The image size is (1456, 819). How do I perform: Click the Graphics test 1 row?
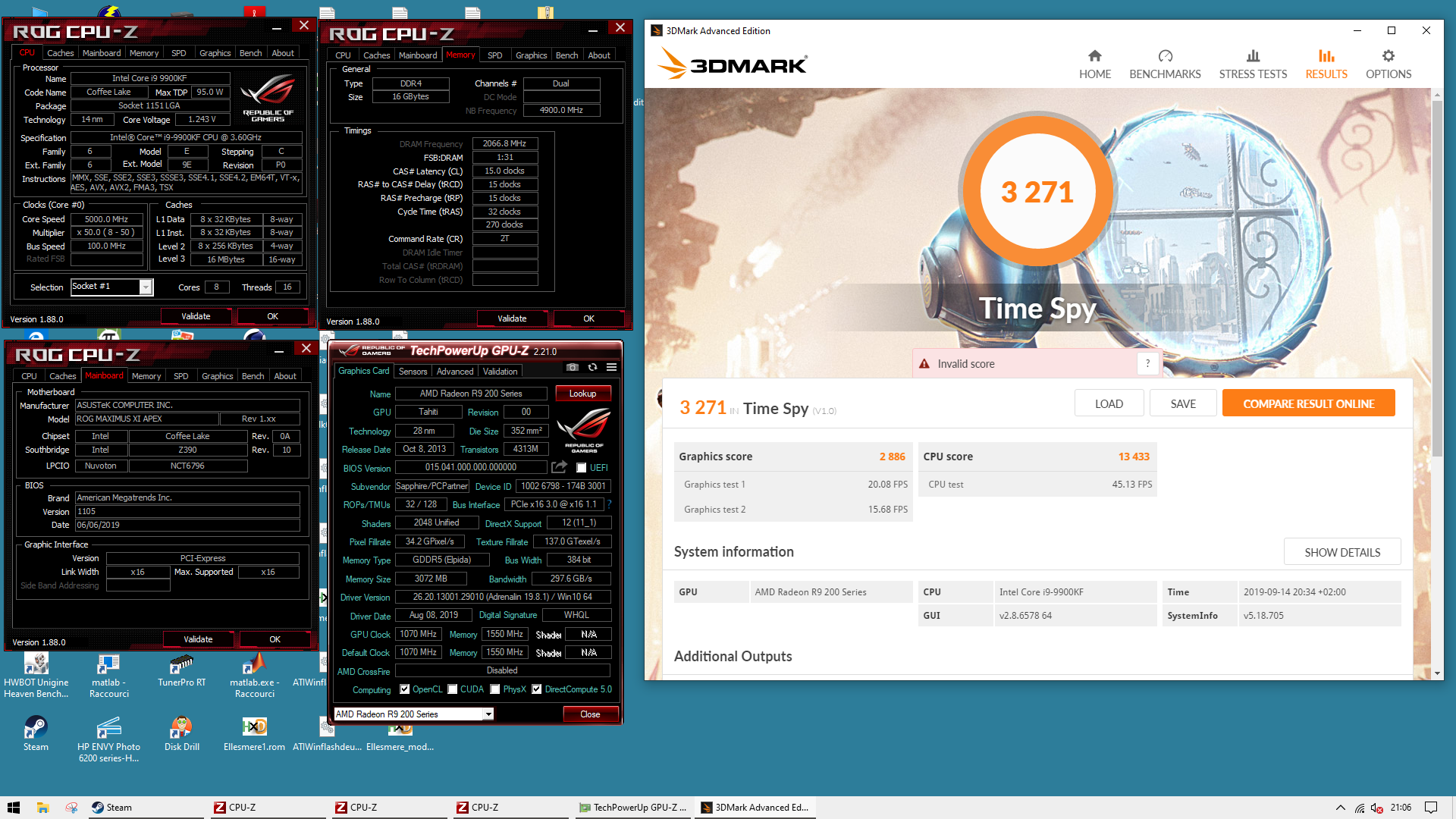(x=794, y=485)
